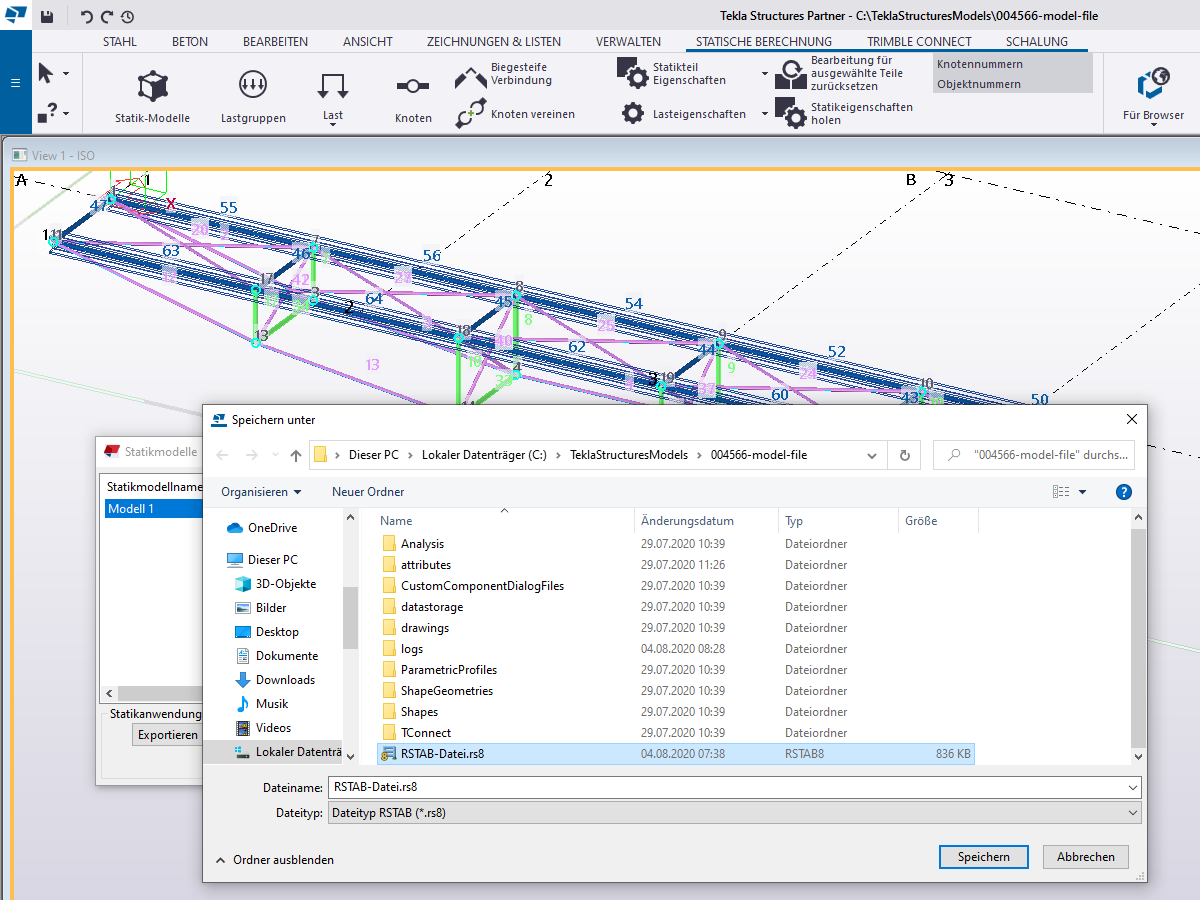Select Desktop in navigation pane
The width and height of the screenshot is (1200, 900).
[266, 632]
